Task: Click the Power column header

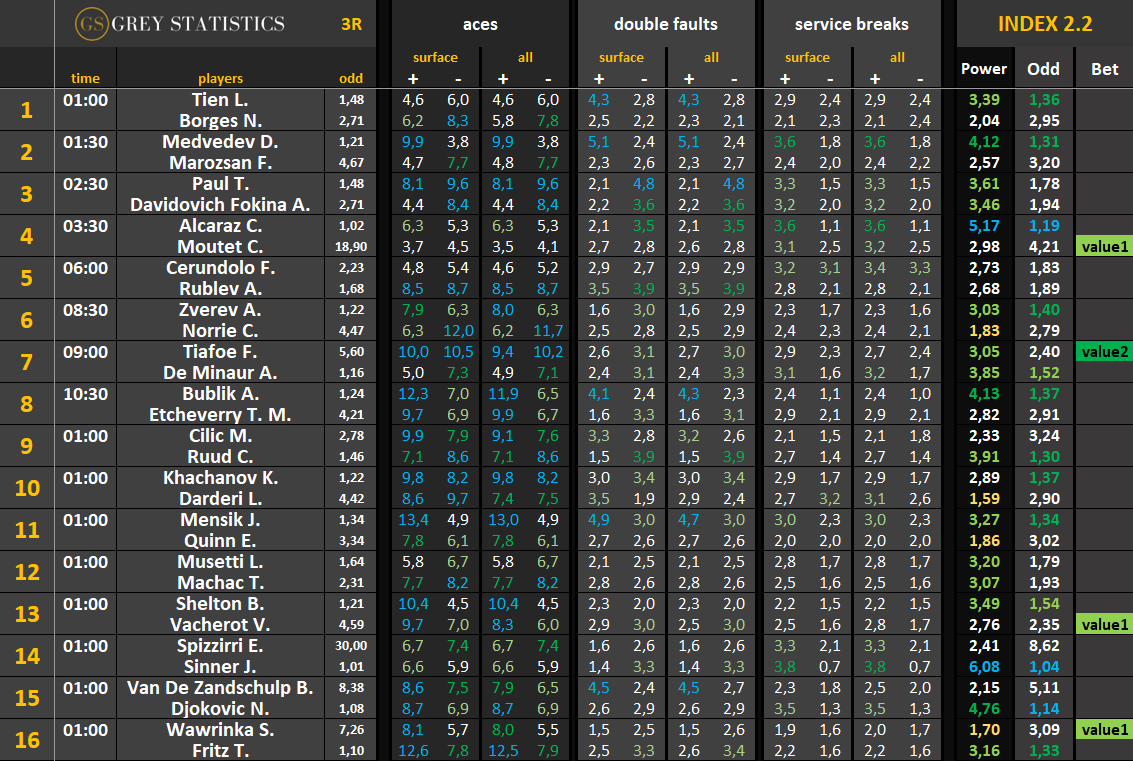Action: point(983,68)
